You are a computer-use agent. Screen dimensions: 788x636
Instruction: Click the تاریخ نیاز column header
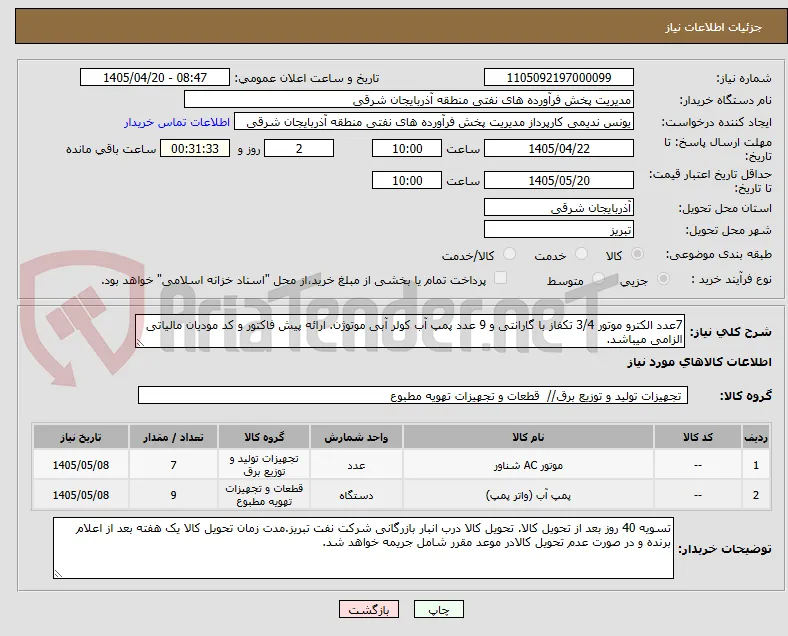coord(80,437)
